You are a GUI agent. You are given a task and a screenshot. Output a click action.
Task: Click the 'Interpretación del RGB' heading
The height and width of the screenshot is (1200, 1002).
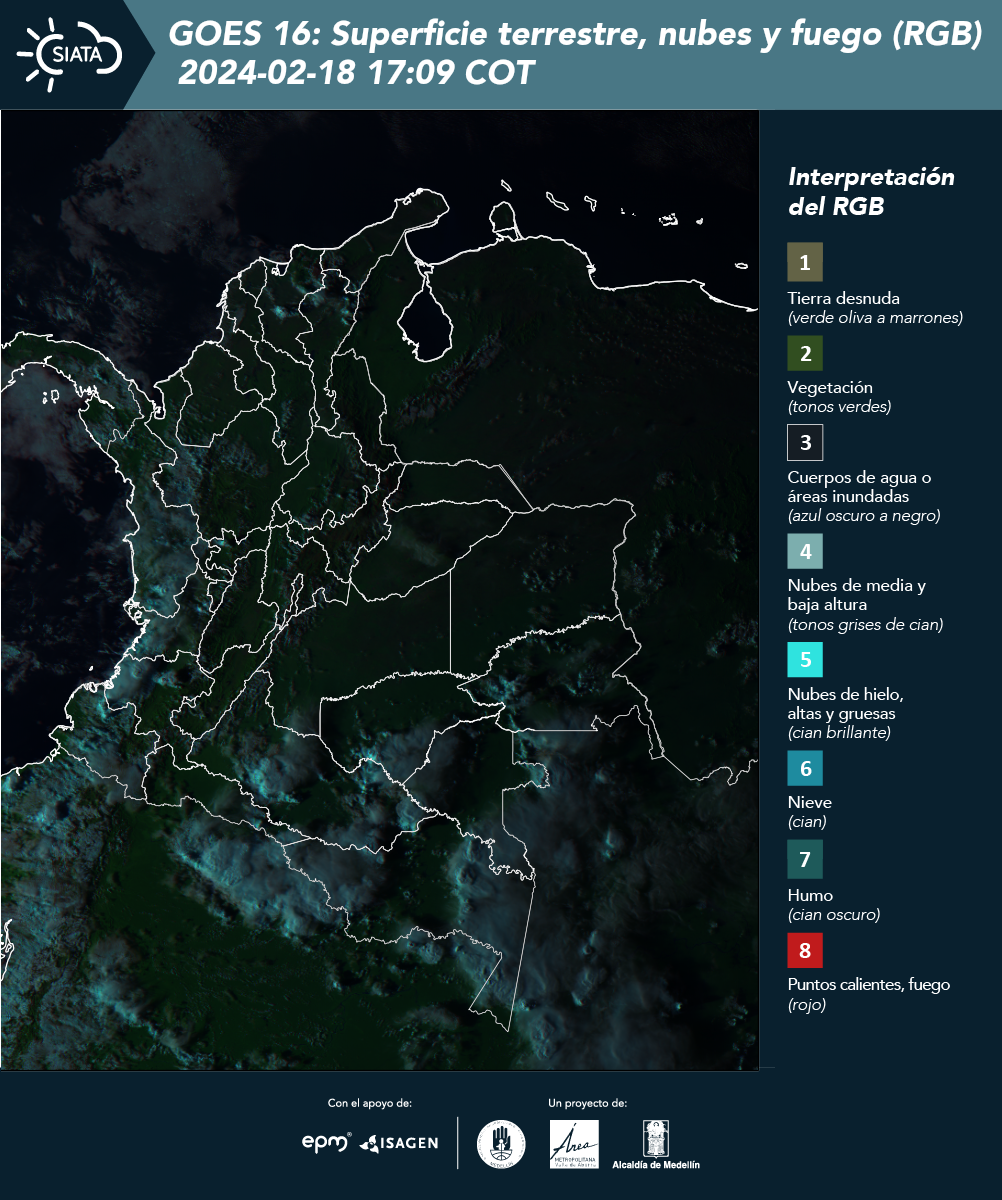pyautogui.click(x=871, y=192)
